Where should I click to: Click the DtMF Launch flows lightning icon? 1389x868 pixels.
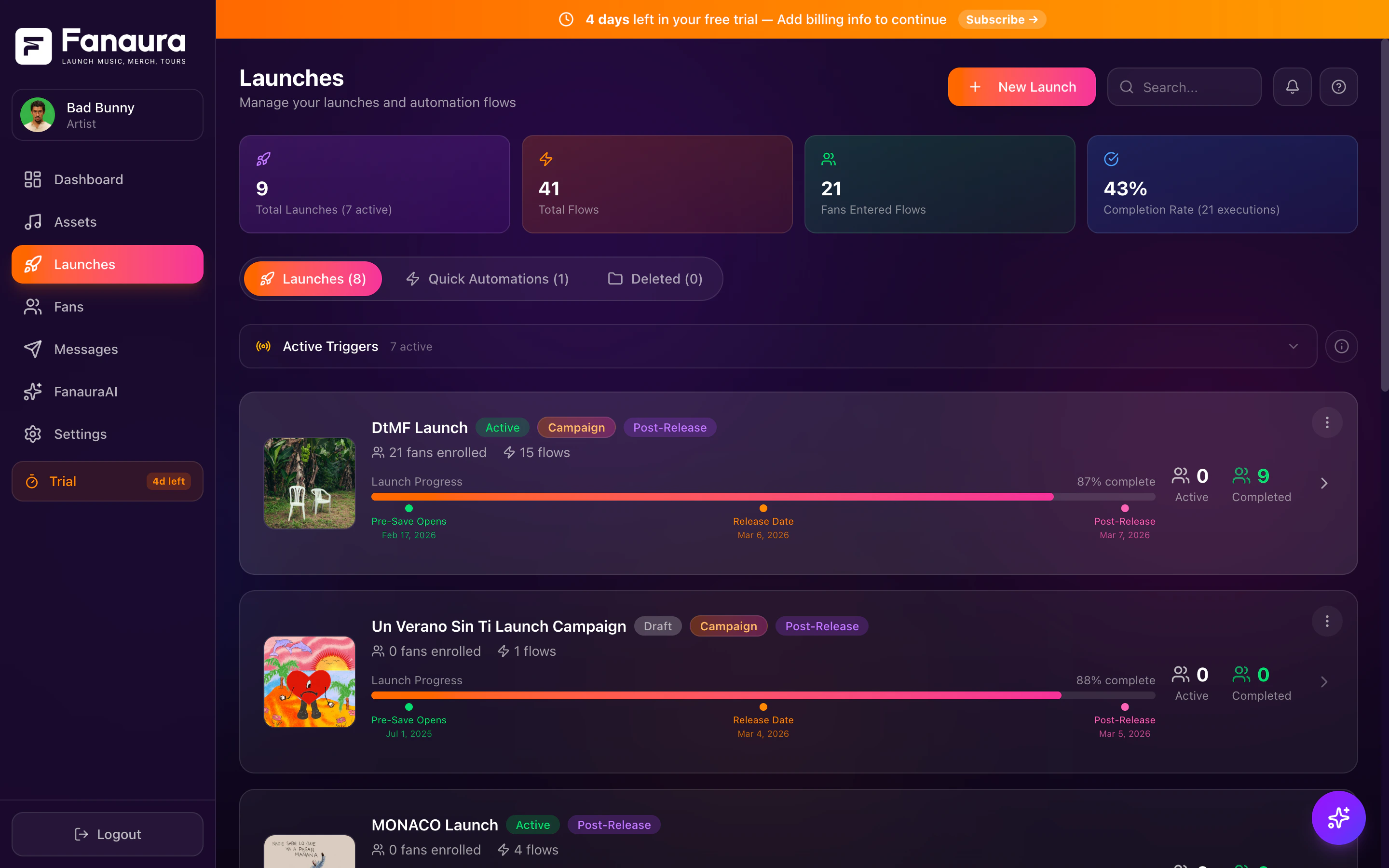tap(509, 452)
